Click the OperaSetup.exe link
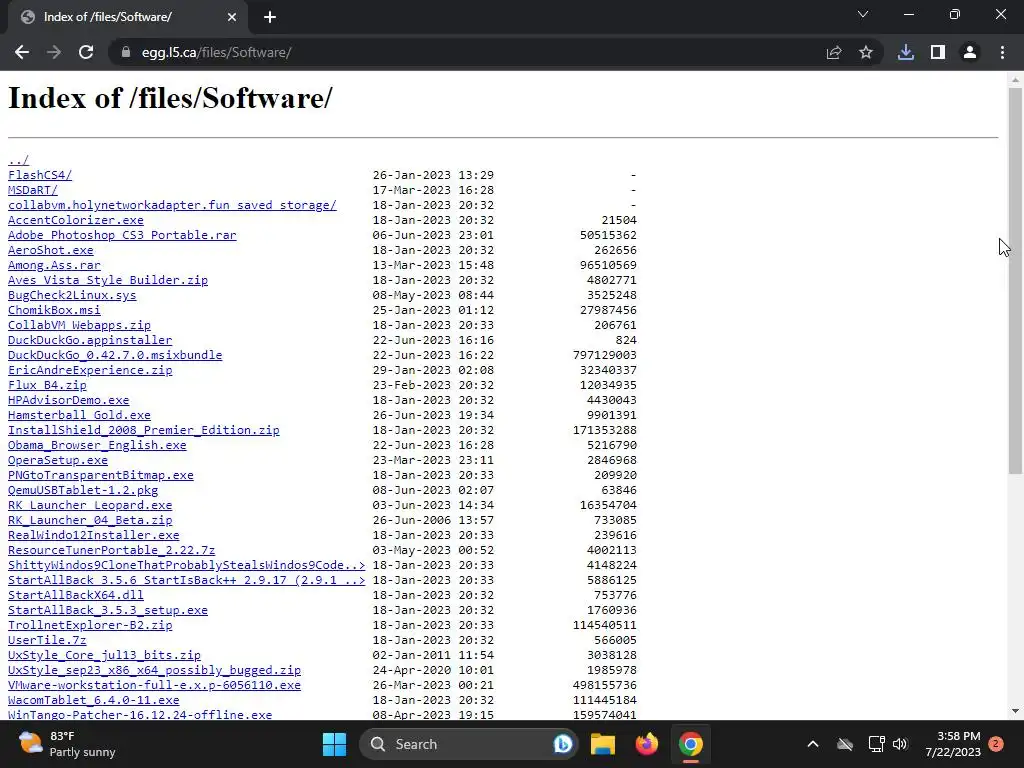The image size is (1024, 768). click(57, 460)
